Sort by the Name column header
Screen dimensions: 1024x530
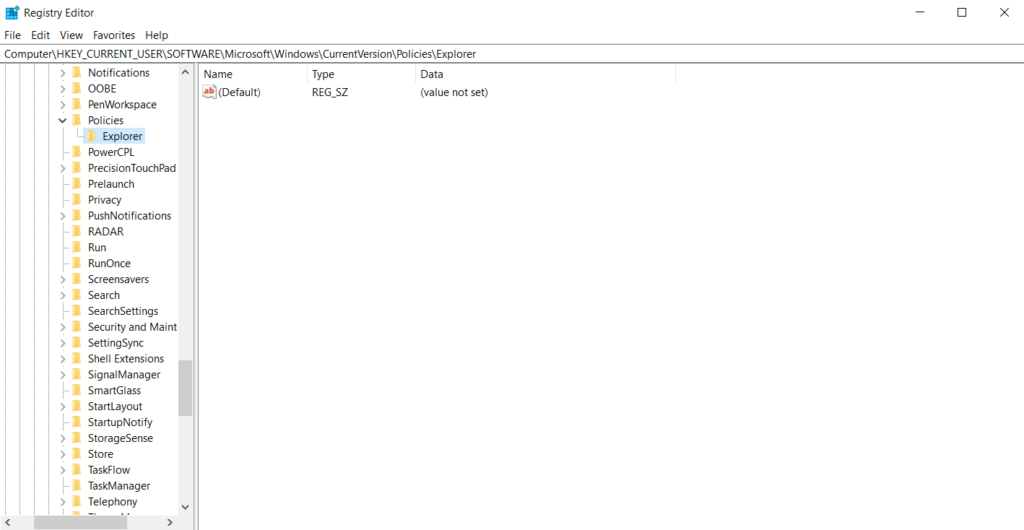253,74
